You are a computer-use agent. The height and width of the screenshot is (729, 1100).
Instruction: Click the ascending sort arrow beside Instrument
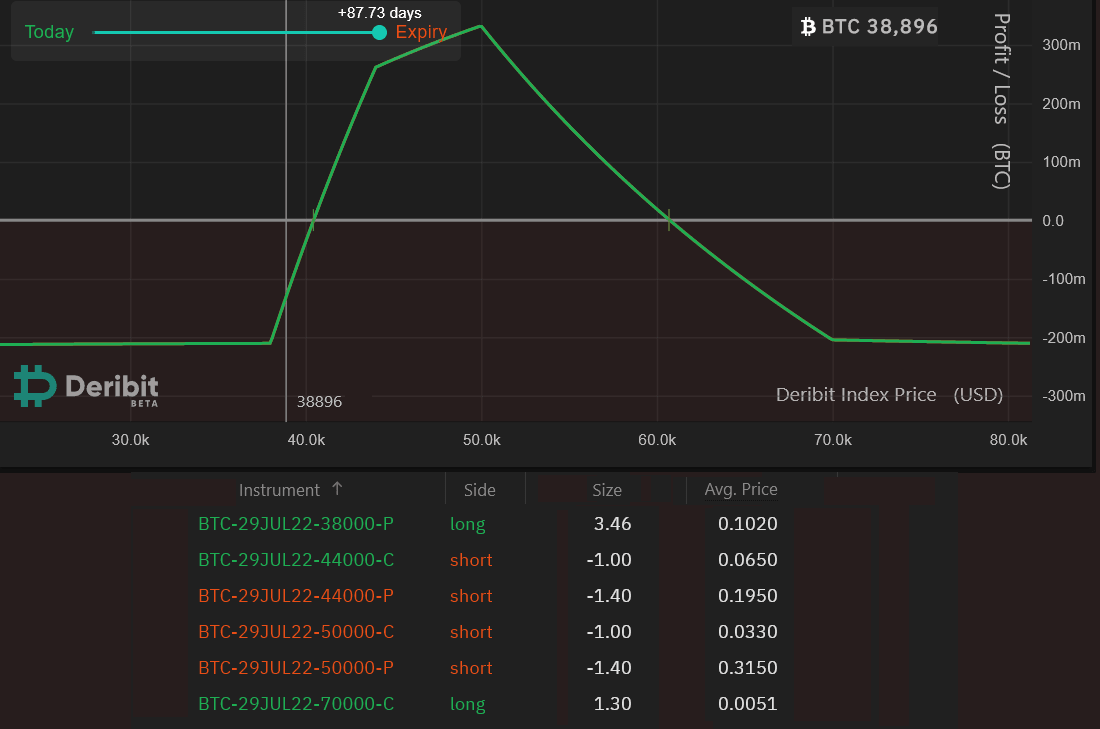tap(338, 489)
